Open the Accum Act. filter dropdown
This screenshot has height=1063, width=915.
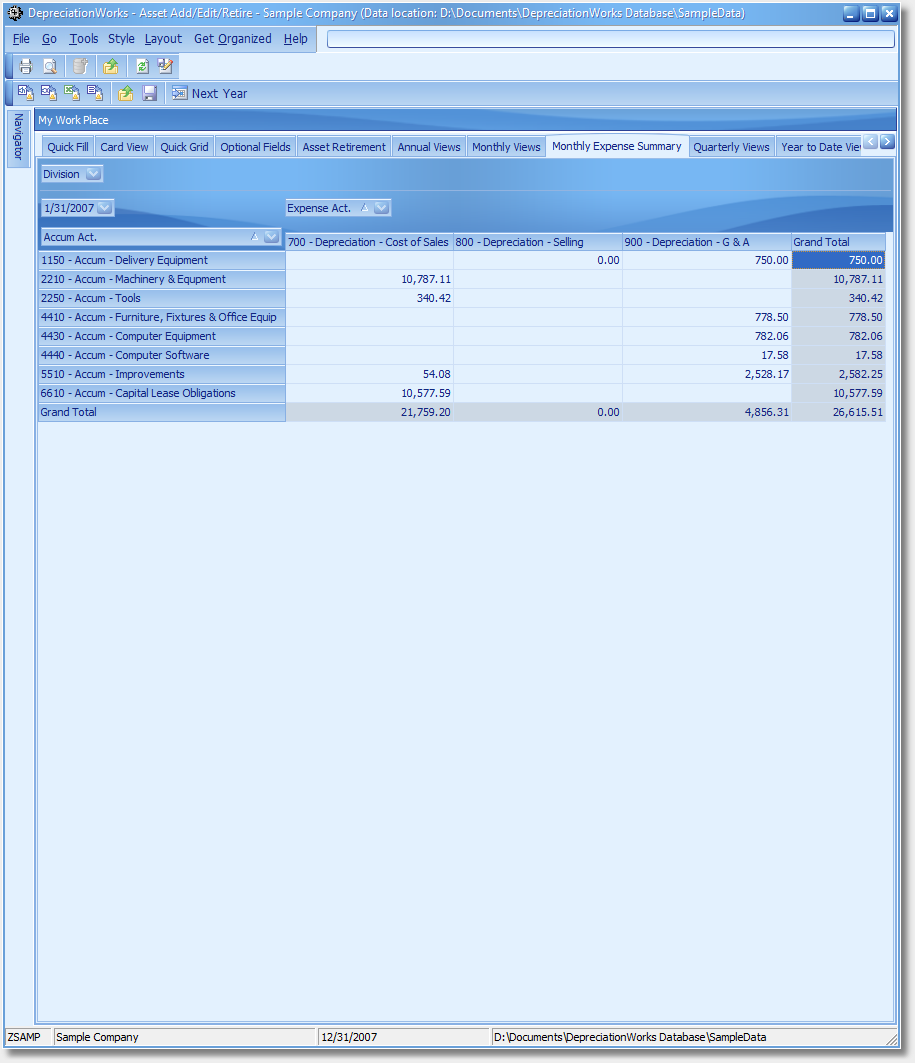click(x=271, y=237)
